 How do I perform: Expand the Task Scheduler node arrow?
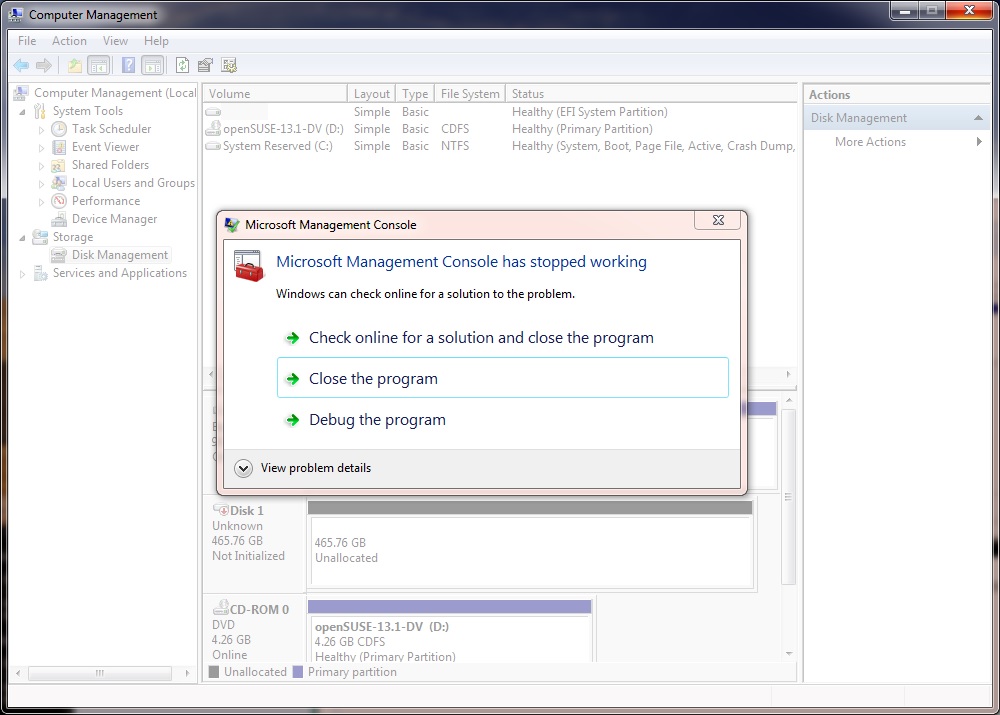pos(41,129)
